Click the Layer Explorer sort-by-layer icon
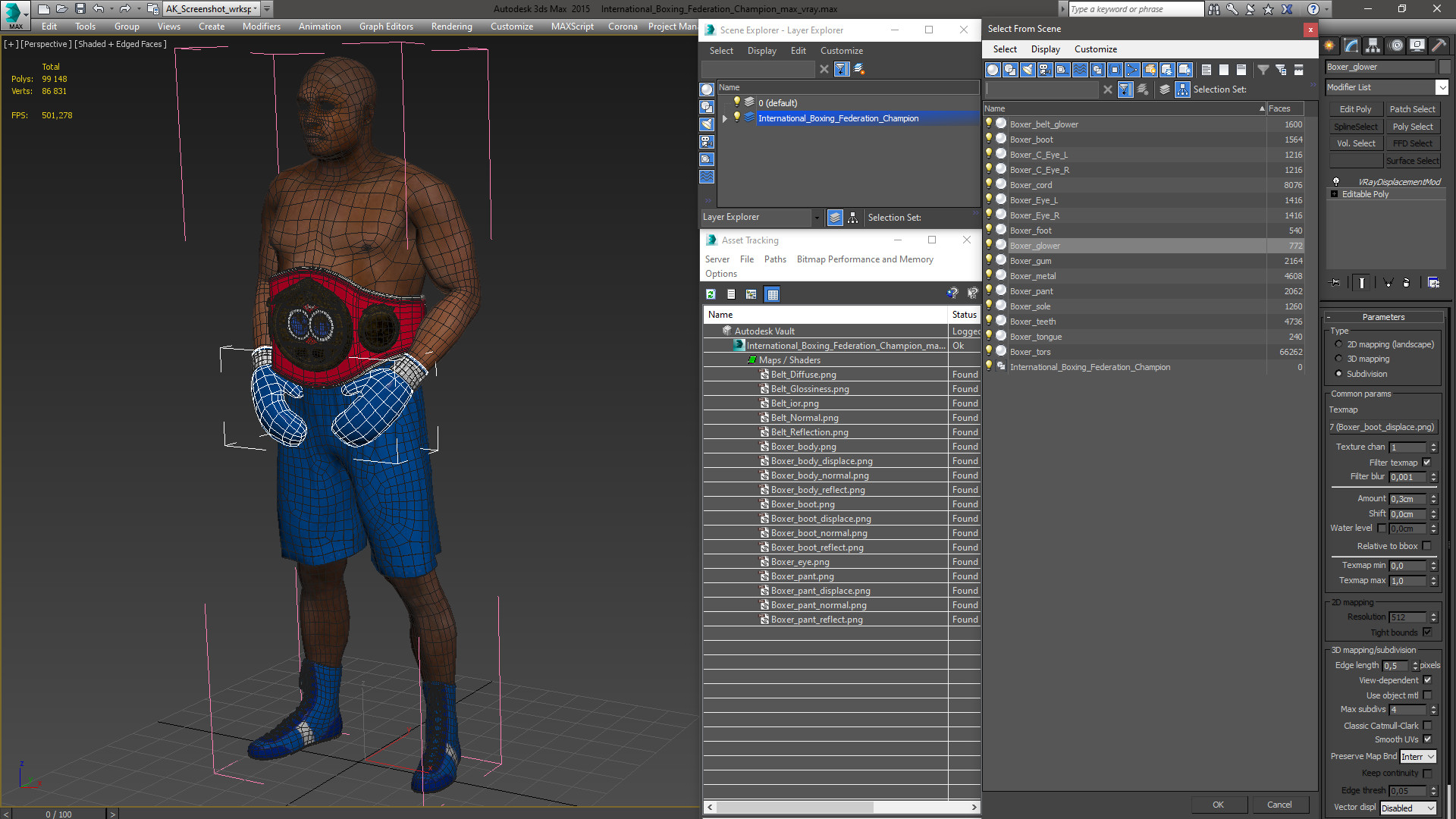 [x=835, y=218]
